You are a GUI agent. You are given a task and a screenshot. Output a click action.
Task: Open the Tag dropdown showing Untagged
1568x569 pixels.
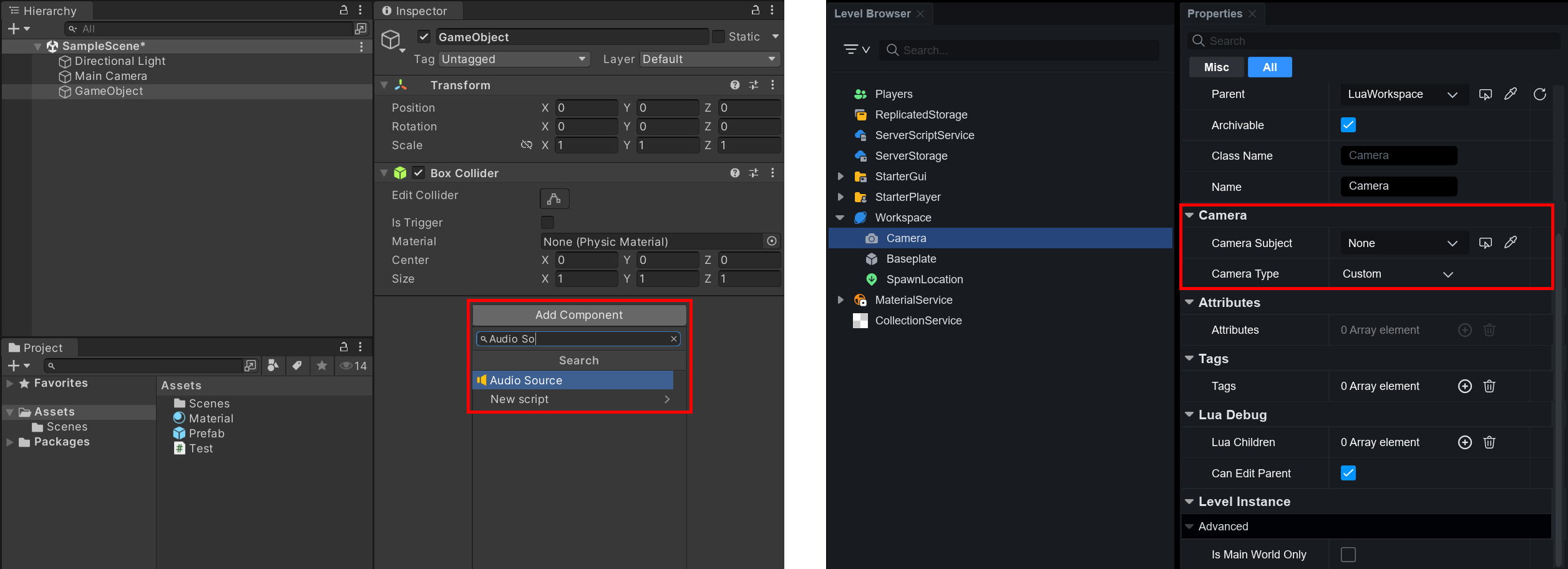[x=514, y=59]
